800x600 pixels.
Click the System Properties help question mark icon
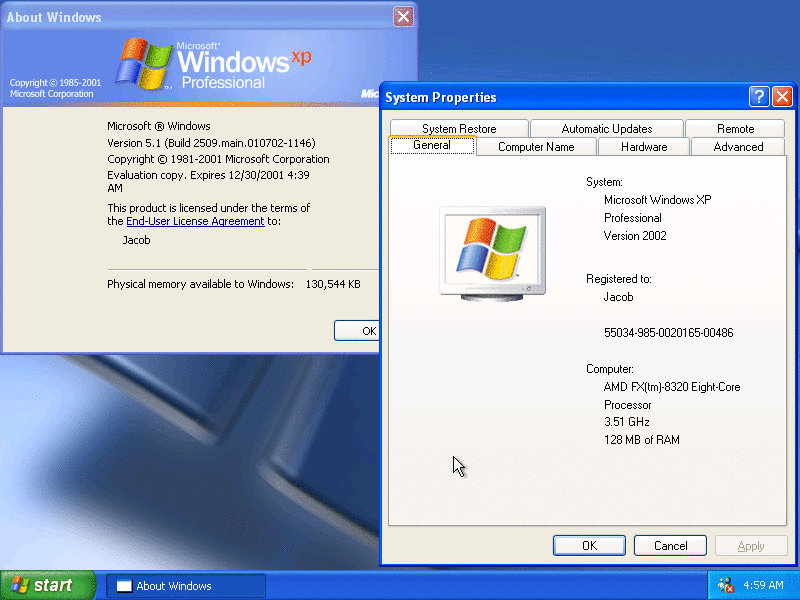coord(759,96)
